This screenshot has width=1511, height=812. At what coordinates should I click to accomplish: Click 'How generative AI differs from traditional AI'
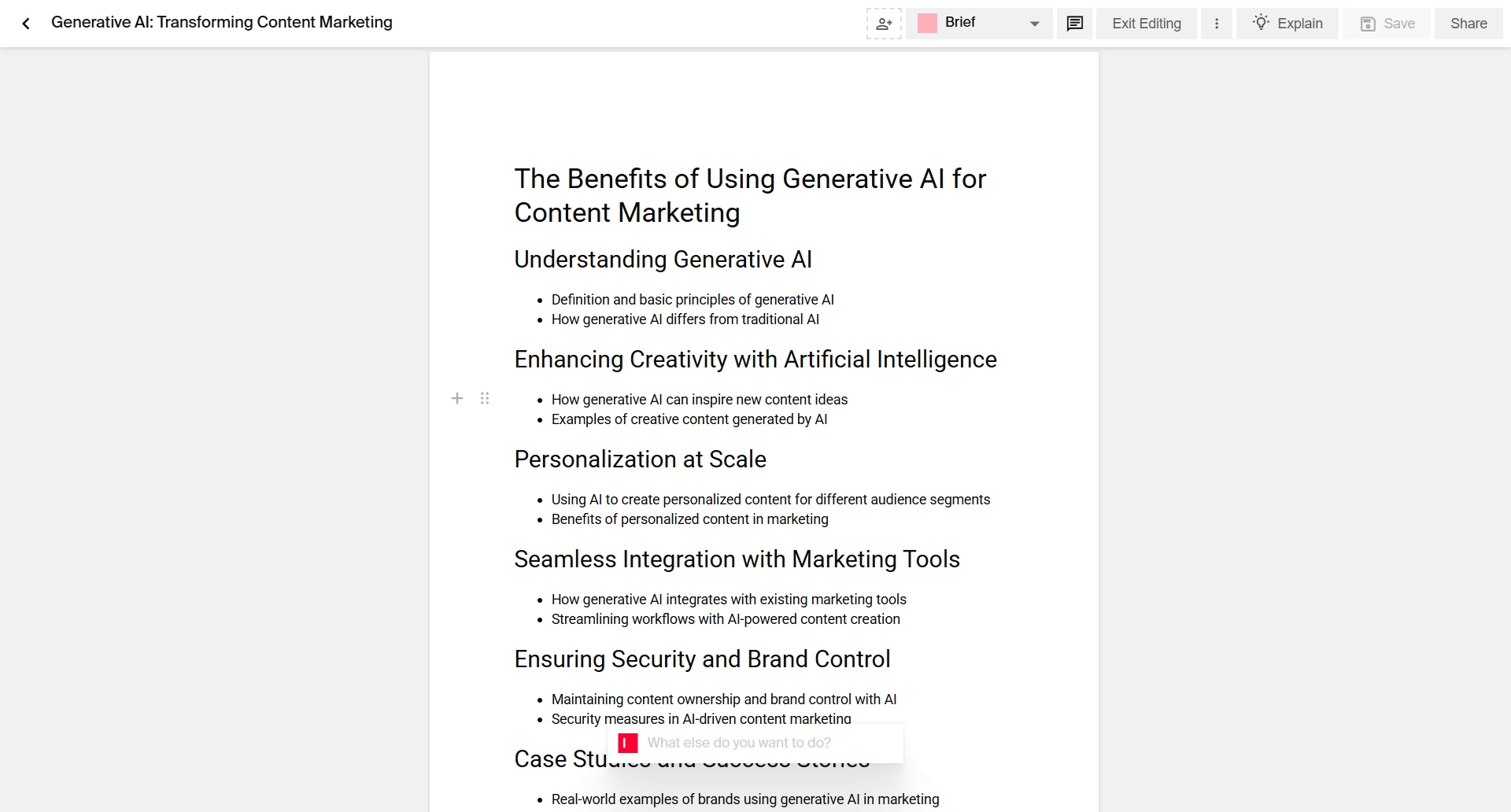coord(685,319)
